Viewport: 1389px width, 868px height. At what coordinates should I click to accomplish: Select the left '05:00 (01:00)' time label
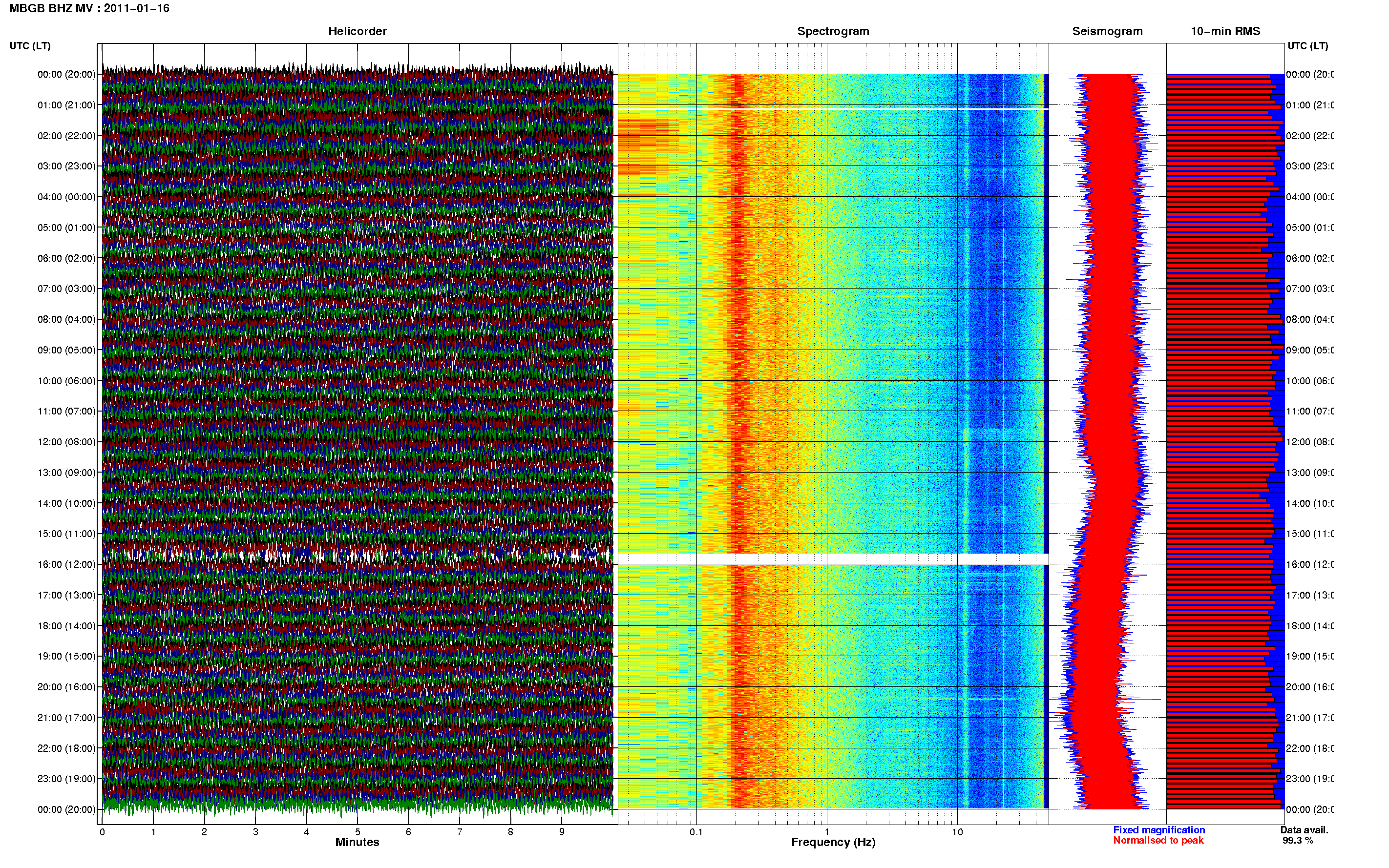tap(66, 227)
